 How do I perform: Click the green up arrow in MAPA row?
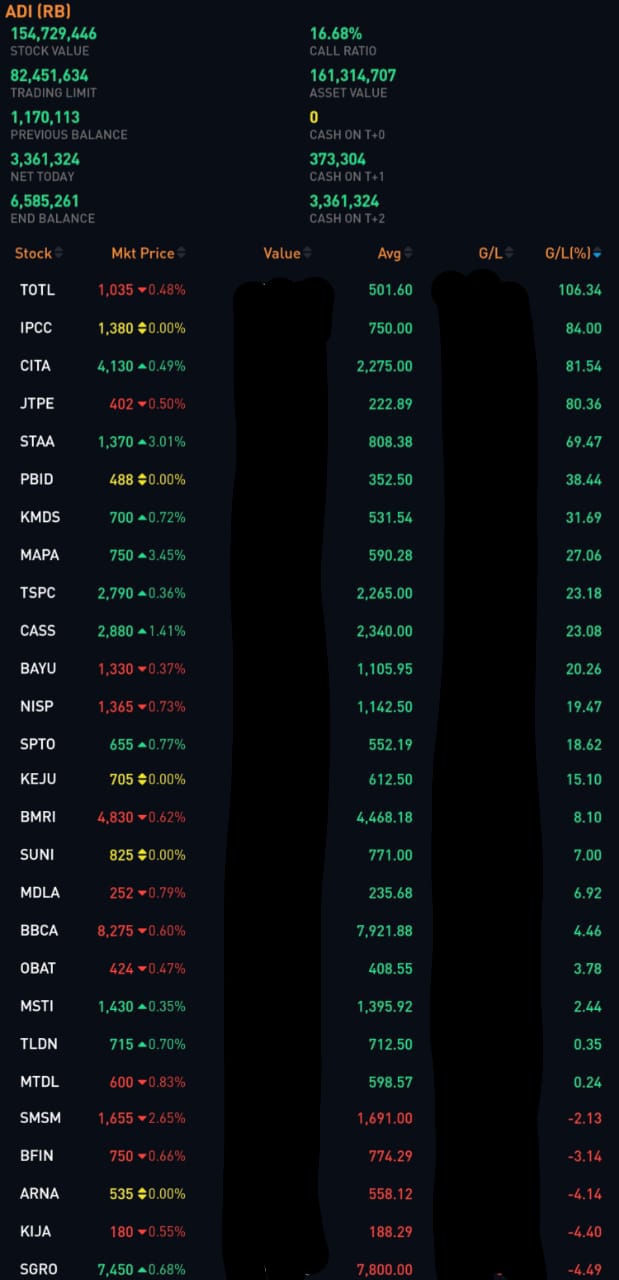(142, 555)
